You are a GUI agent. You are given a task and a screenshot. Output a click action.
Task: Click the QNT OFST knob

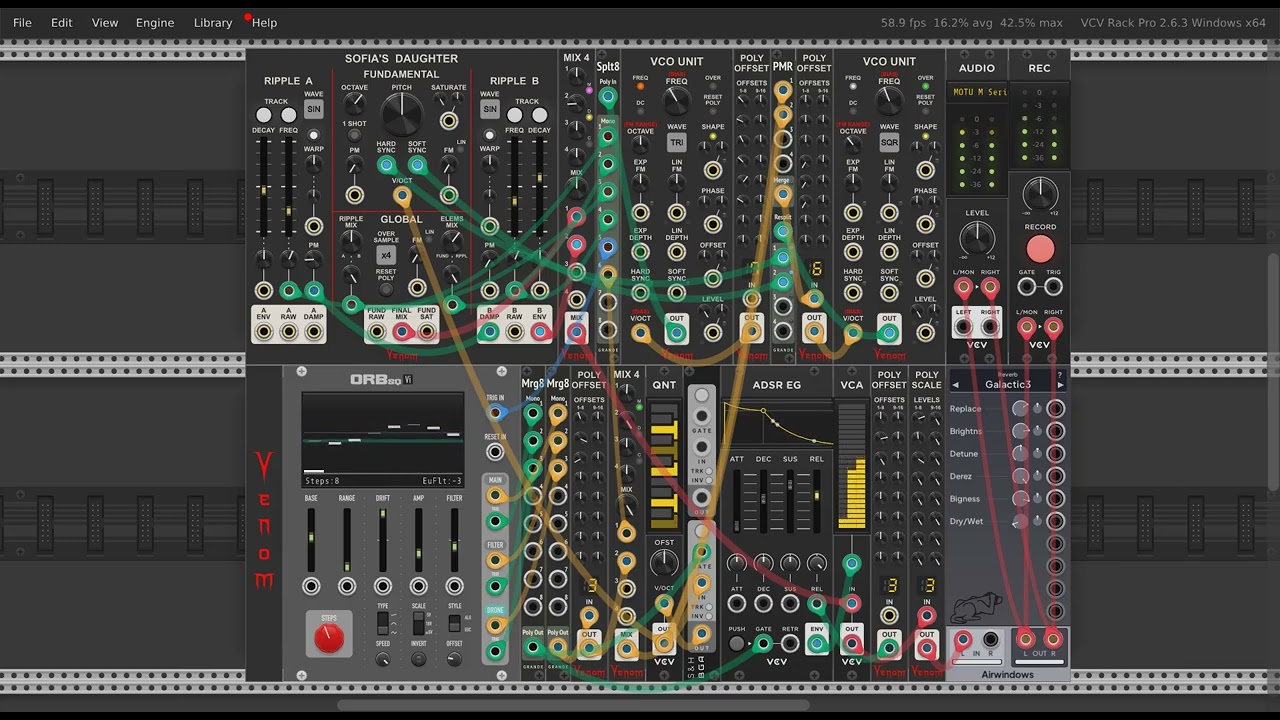pos(664,564)
